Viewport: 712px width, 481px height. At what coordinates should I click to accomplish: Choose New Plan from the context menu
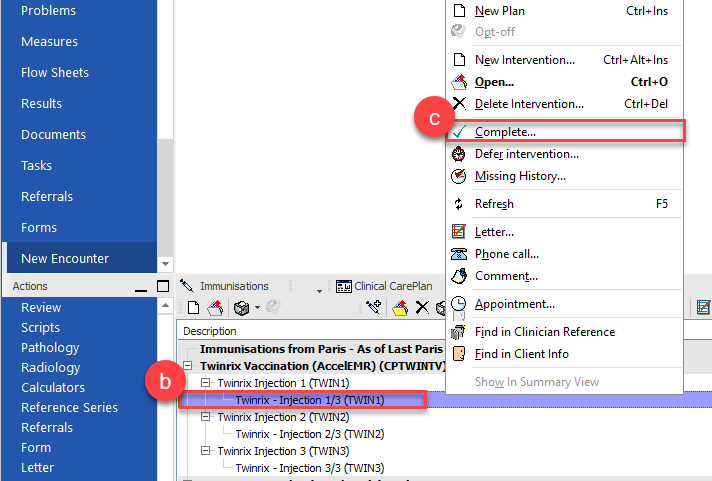tap(564, 11)
